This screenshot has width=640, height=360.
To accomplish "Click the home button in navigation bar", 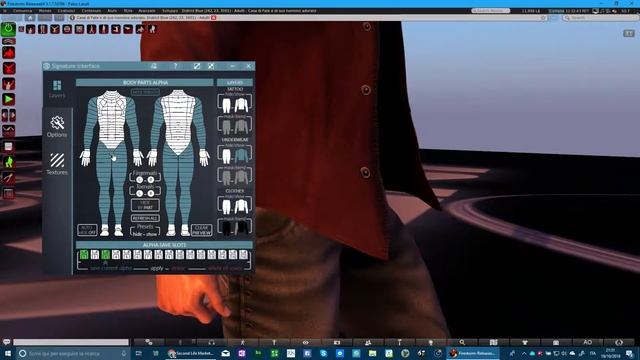I will (30, 18).
